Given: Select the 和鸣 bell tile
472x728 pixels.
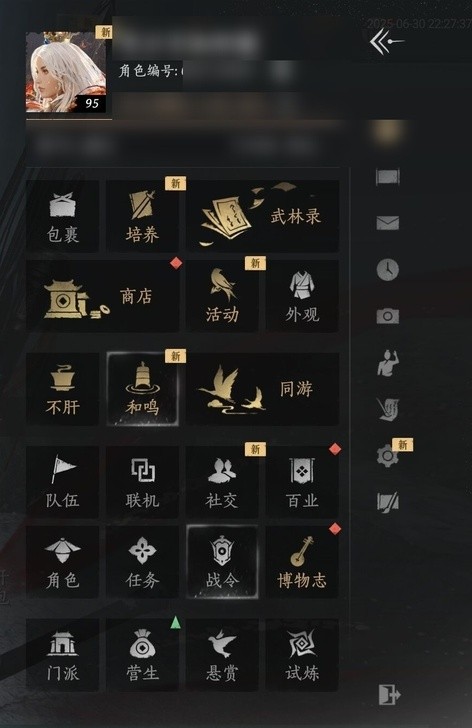Looking at the screenshot, I should pos(142,389).
